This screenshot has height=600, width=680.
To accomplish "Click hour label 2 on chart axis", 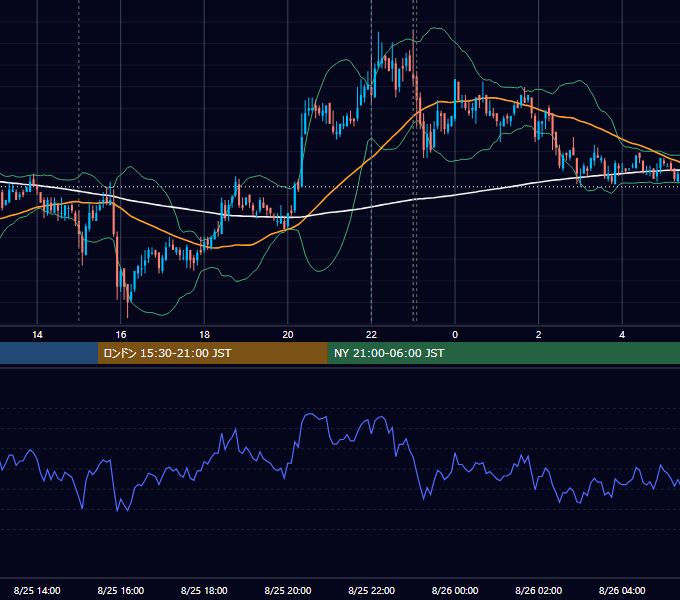I will pos(539,335).
